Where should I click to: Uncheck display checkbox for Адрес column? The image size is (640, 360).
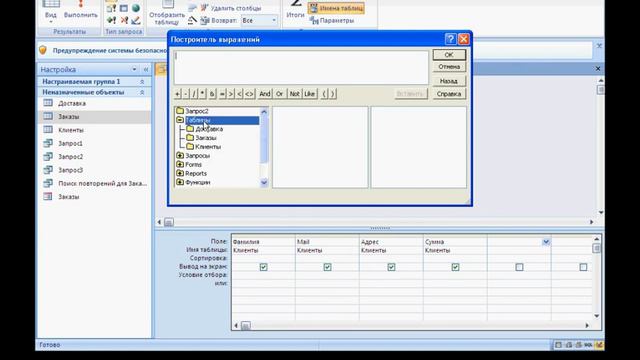(x=391, y=267)
